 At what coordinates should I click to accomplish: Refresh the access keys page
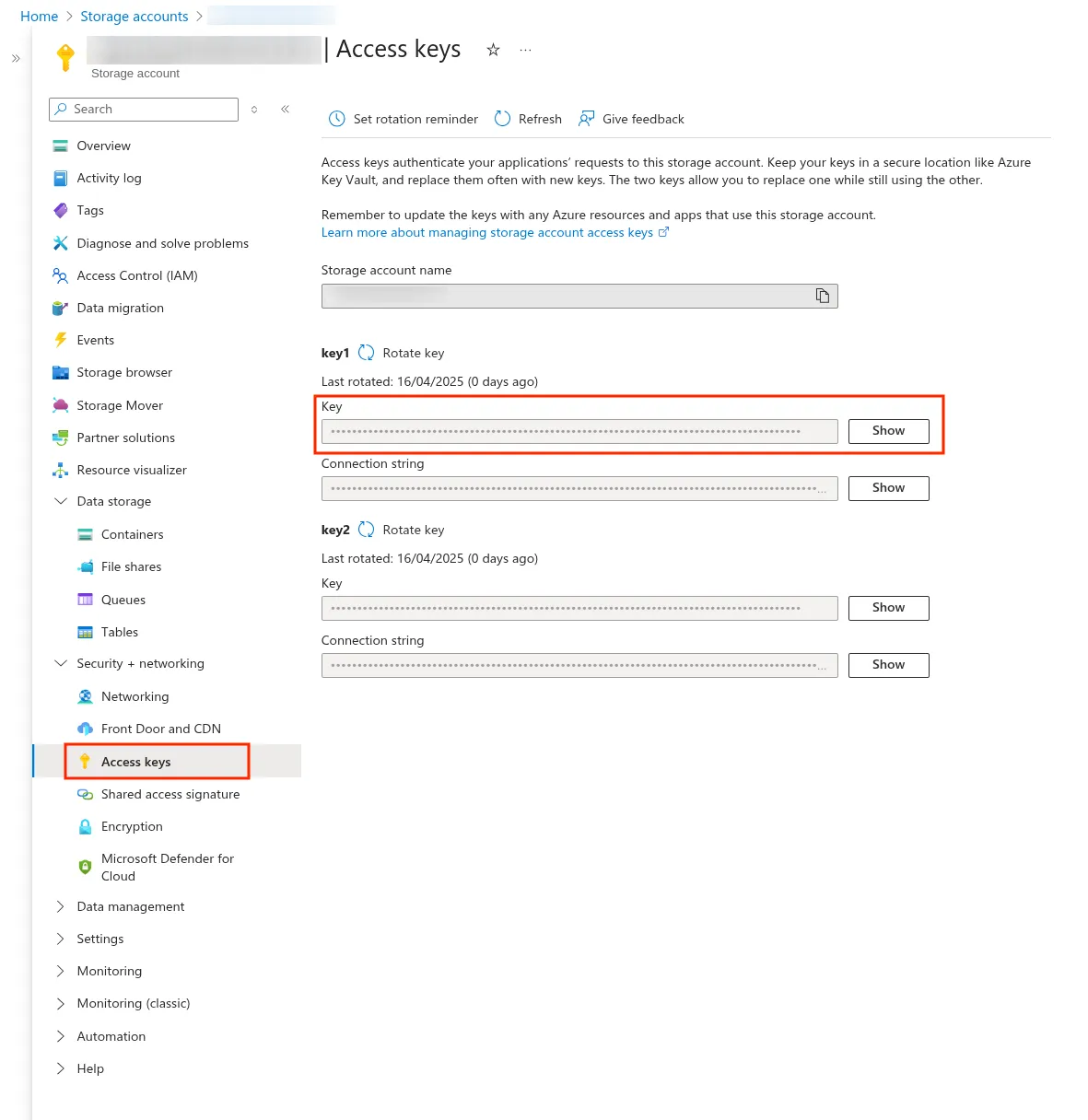click(x=528, y=119)
